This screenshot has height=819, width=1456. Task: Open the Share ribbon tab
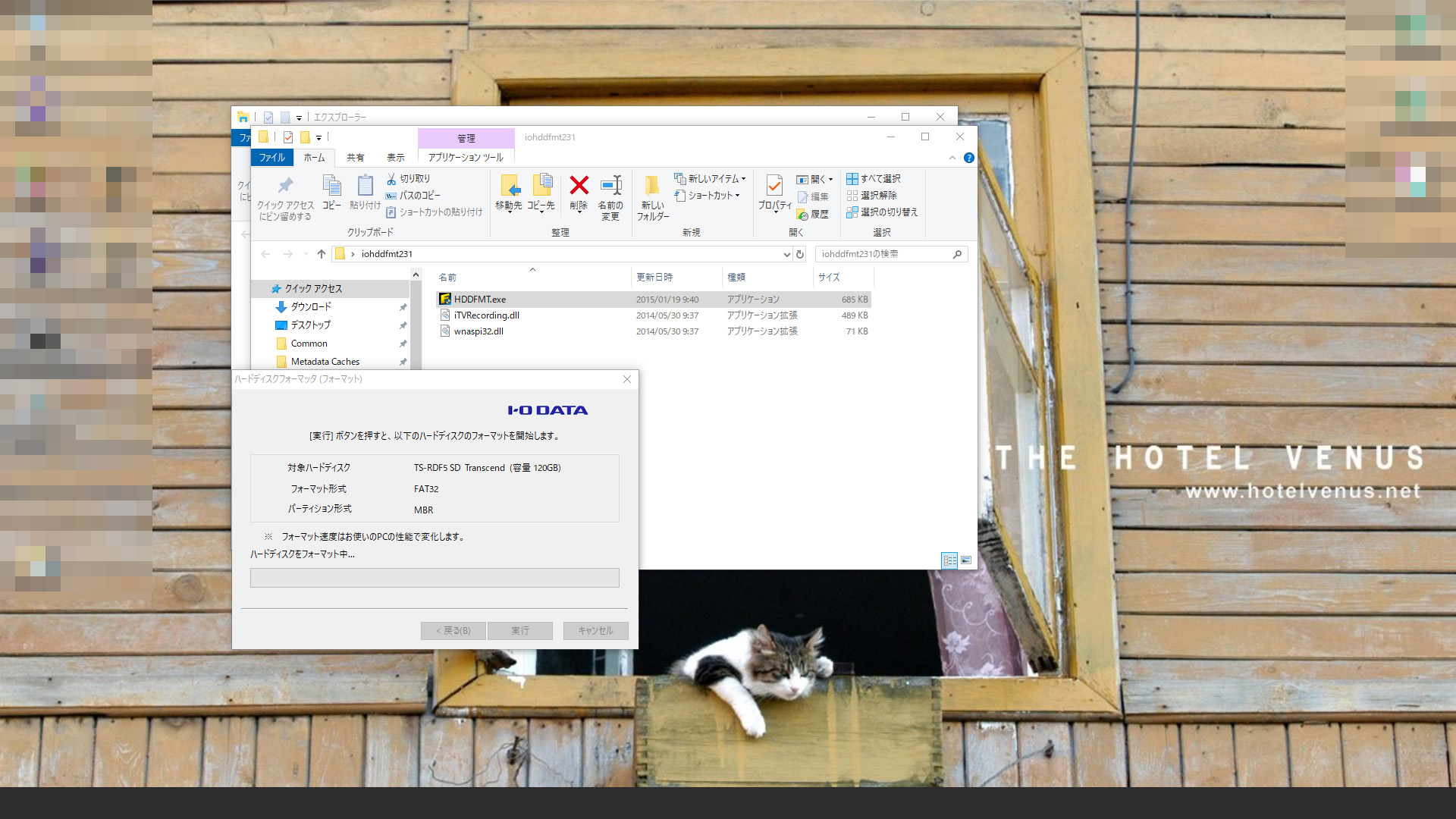(x=355, y=158)
